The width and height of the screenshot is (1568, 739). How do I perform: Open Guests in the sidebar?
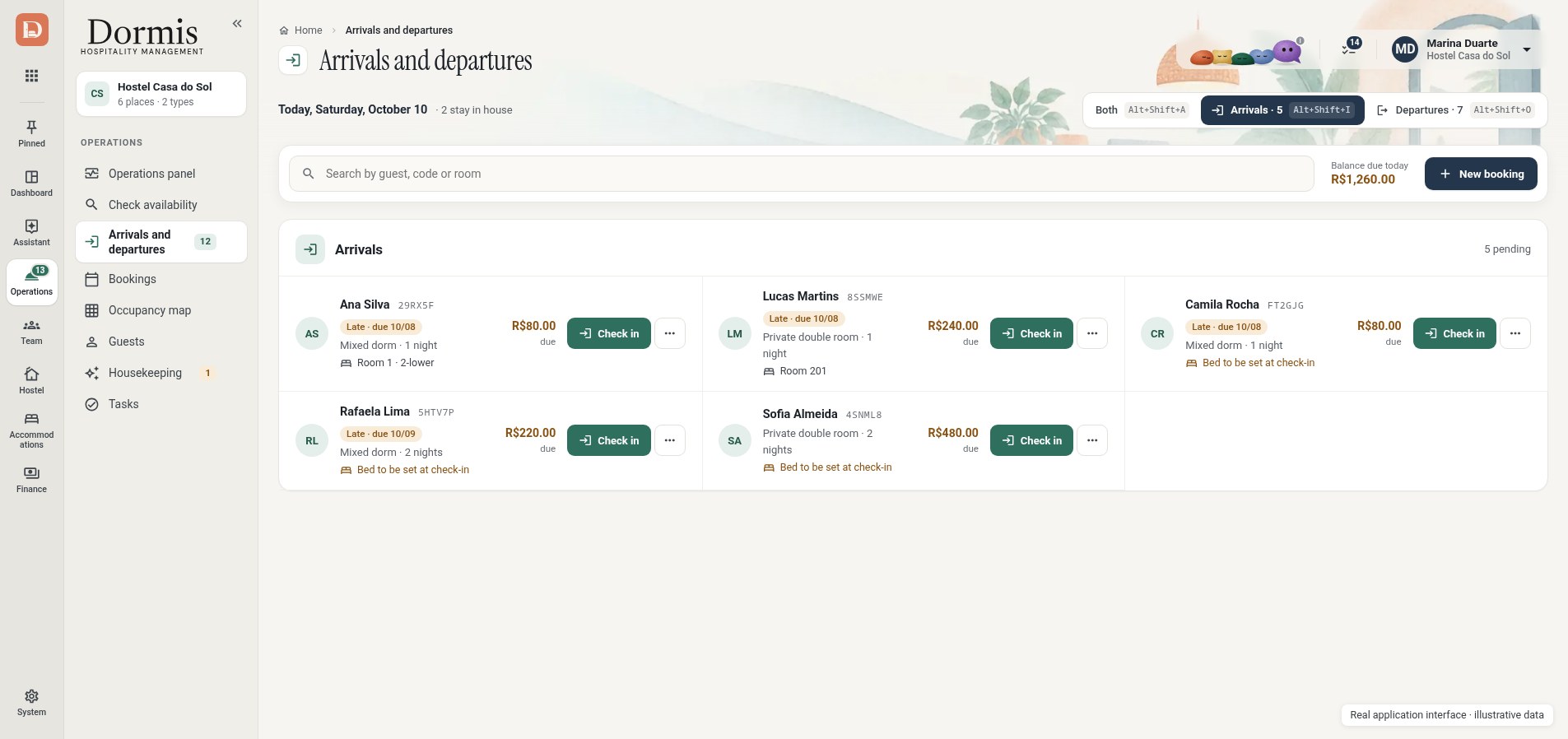tap(161, 342)
